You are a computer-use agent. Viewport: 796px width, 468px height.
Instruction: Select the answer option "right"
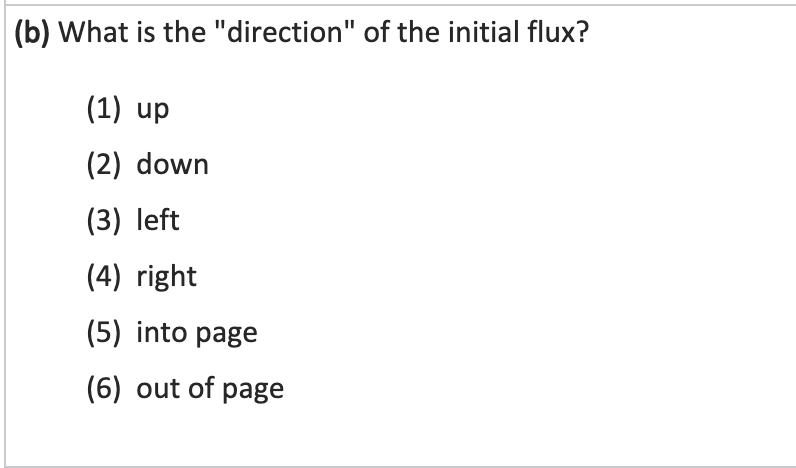(x=166, y=276)
